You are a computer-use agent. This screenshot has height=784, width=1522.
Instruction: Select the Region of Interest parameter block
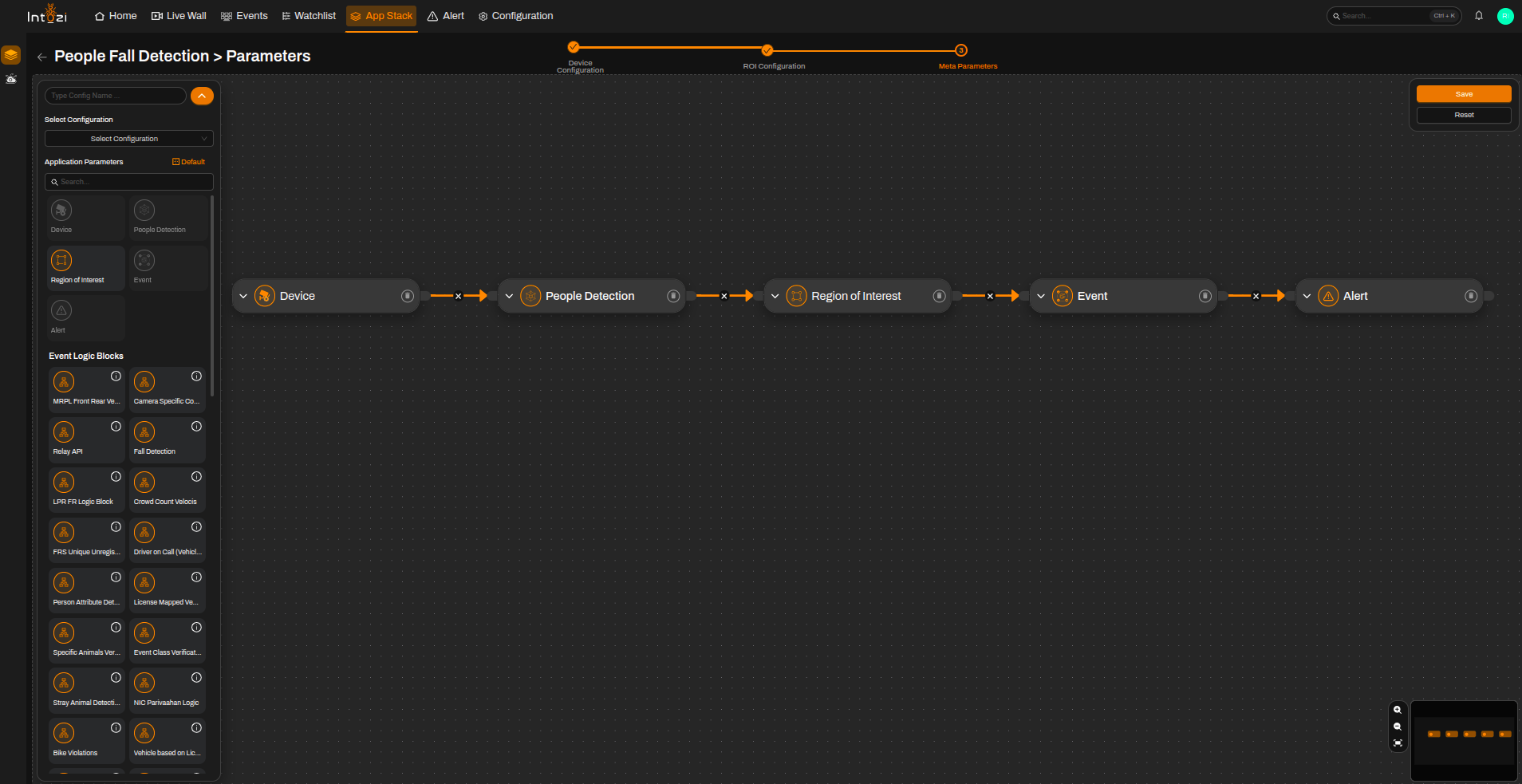click(x=85, y=268)
